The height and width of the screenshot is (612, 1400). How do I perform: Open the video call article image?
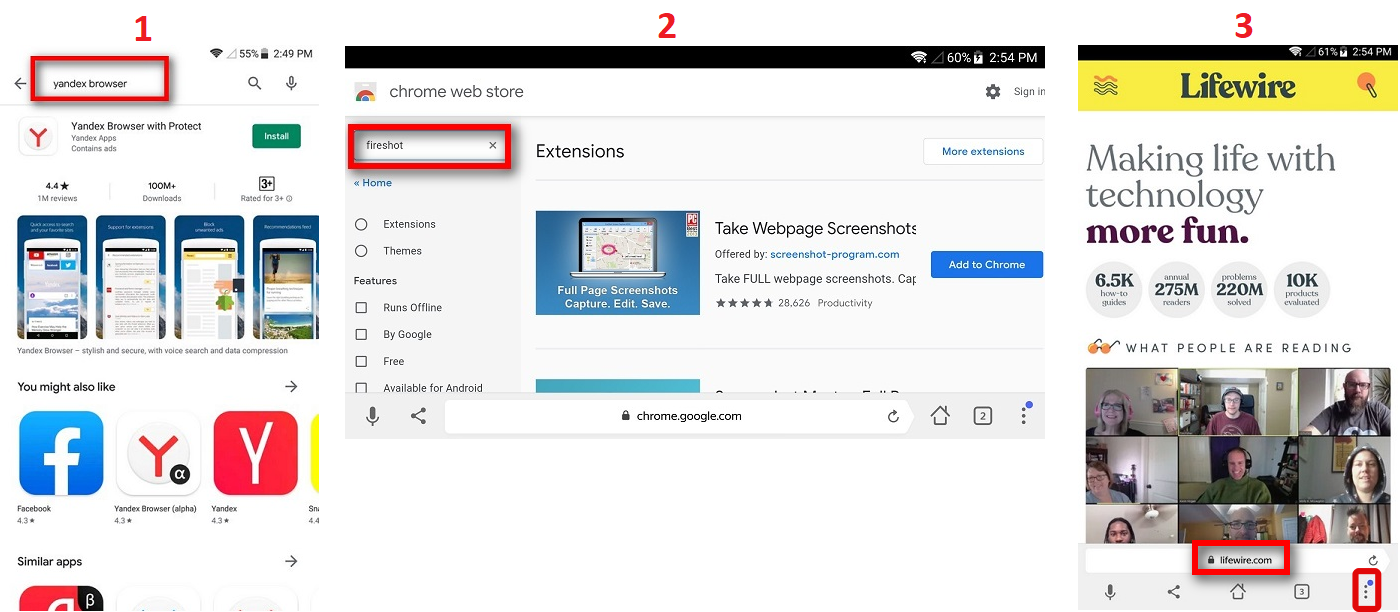pos(1237,455)
